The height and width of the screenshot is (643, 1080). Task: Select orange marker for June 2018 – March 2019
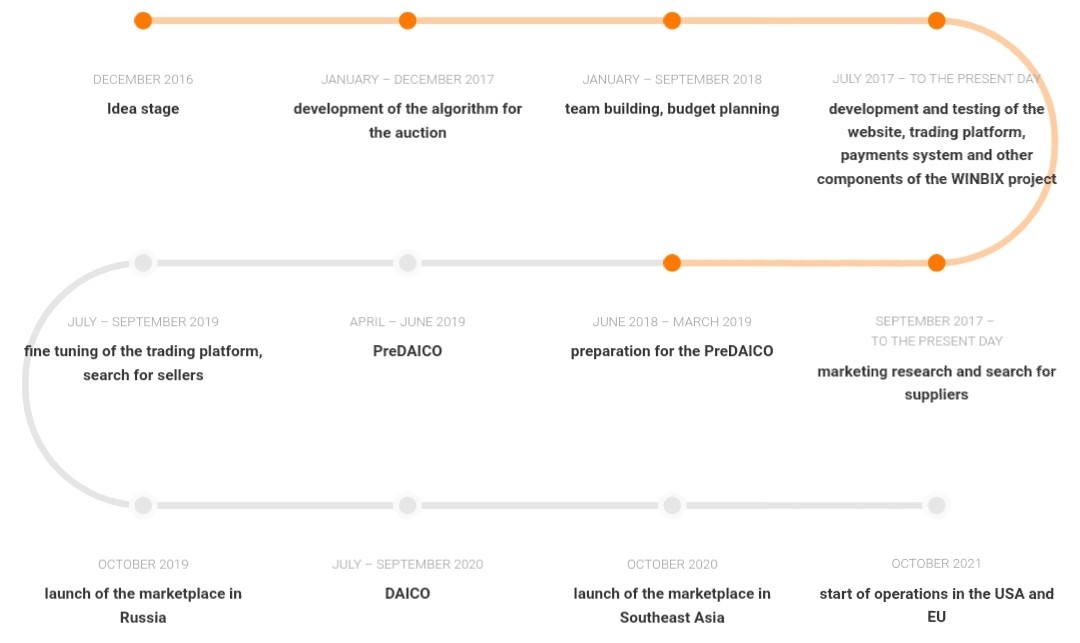[x=672, y=263]
